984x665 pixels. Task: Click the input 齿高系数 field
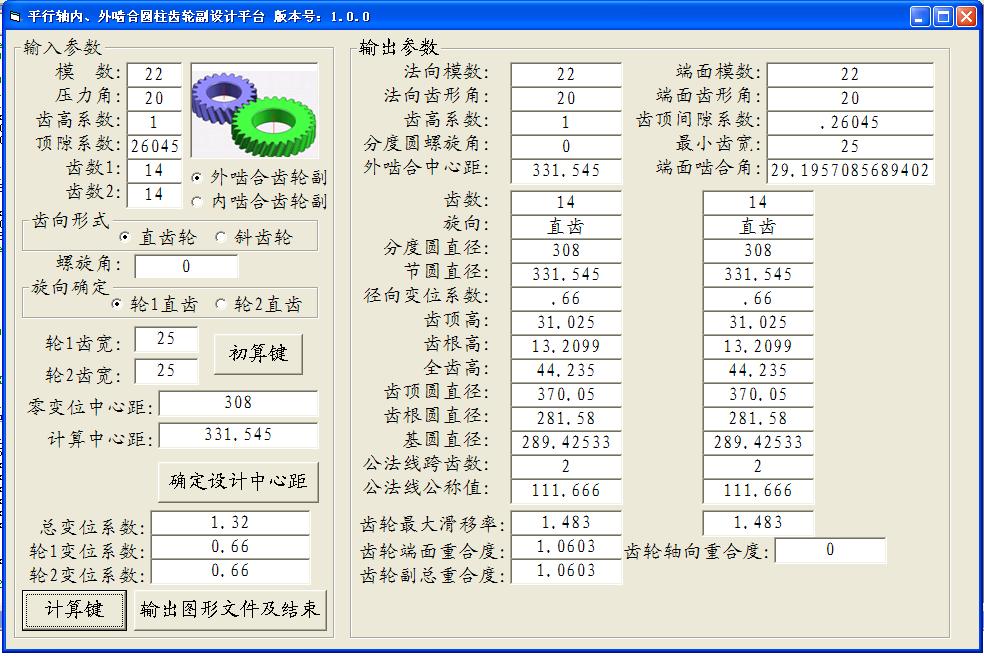(x=154, y=122)
